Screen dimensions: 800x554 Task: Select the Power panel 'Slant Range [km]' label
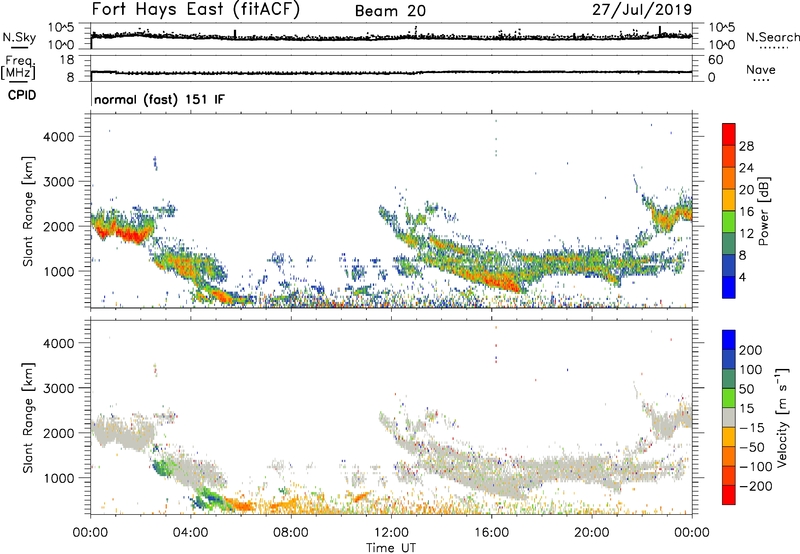coord(28,211)
